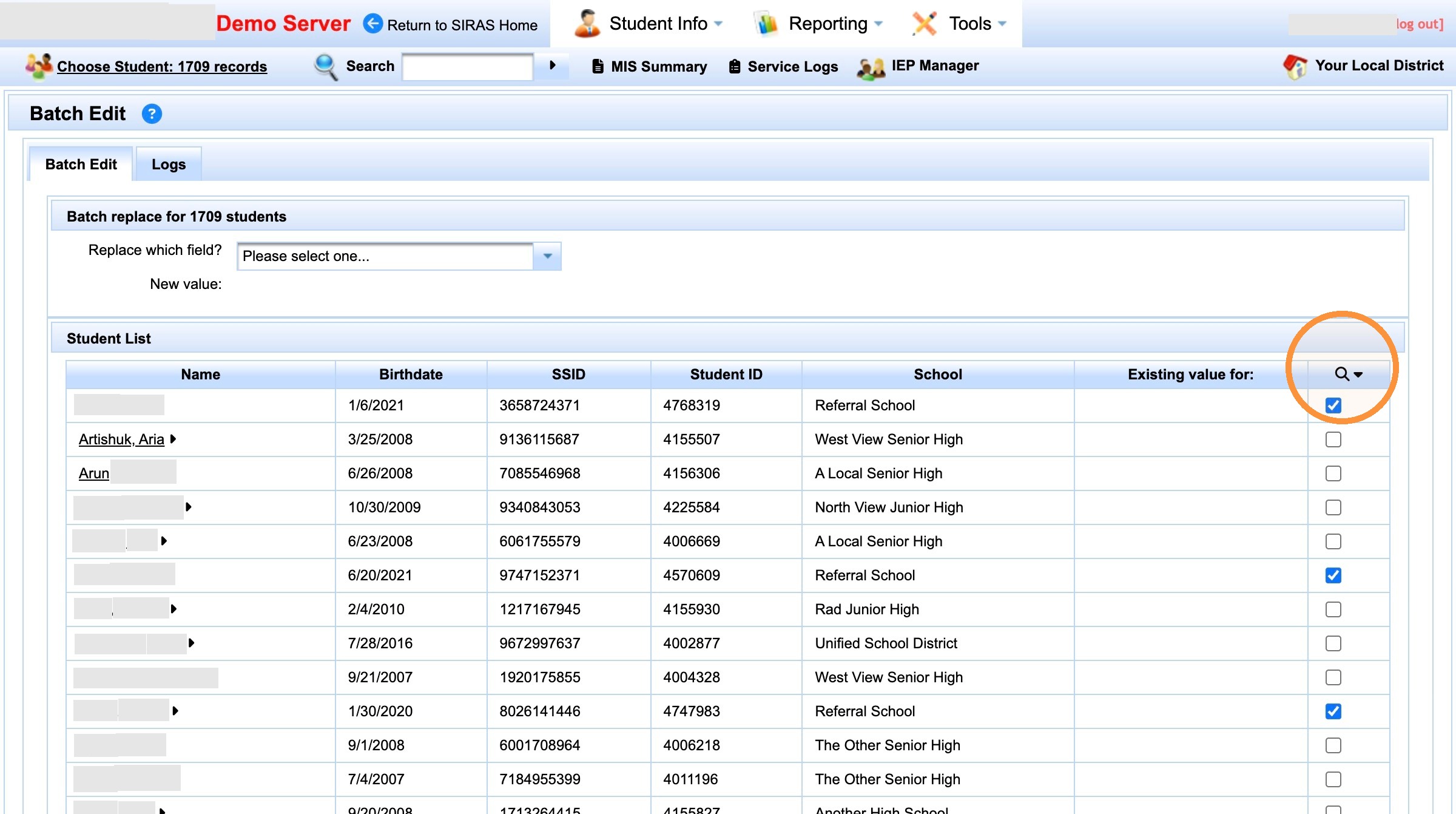Open the Artishuk, Aria student link
1456x814 pixels.
tap(121, 439)
